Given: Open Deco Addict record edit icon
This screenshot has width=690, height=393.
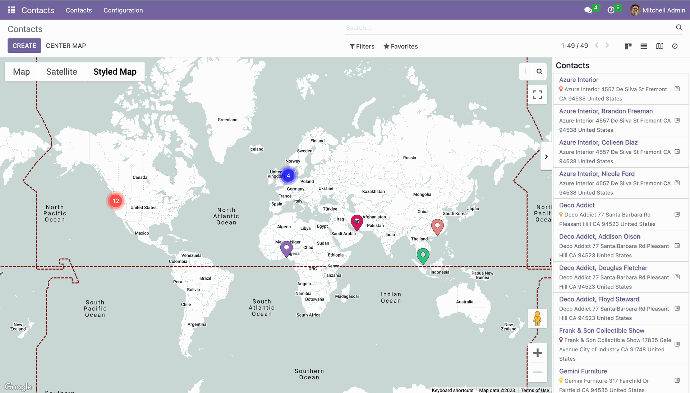Looking at the screenshot, I should 677,214.
